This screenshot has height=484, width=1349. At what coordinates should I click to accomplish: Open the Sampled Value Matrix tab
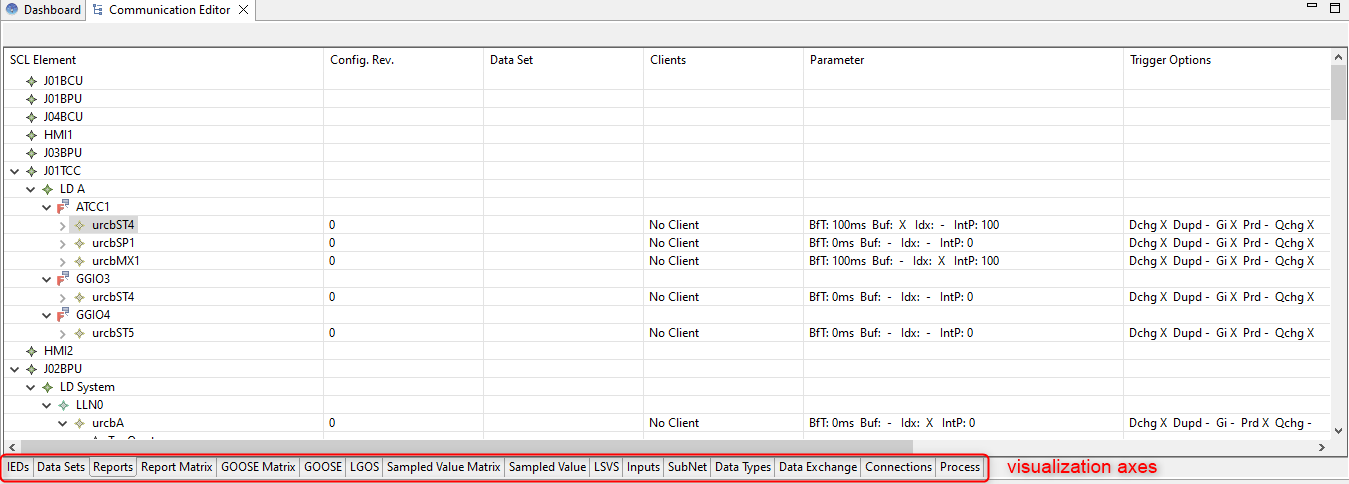pos(443,467)
